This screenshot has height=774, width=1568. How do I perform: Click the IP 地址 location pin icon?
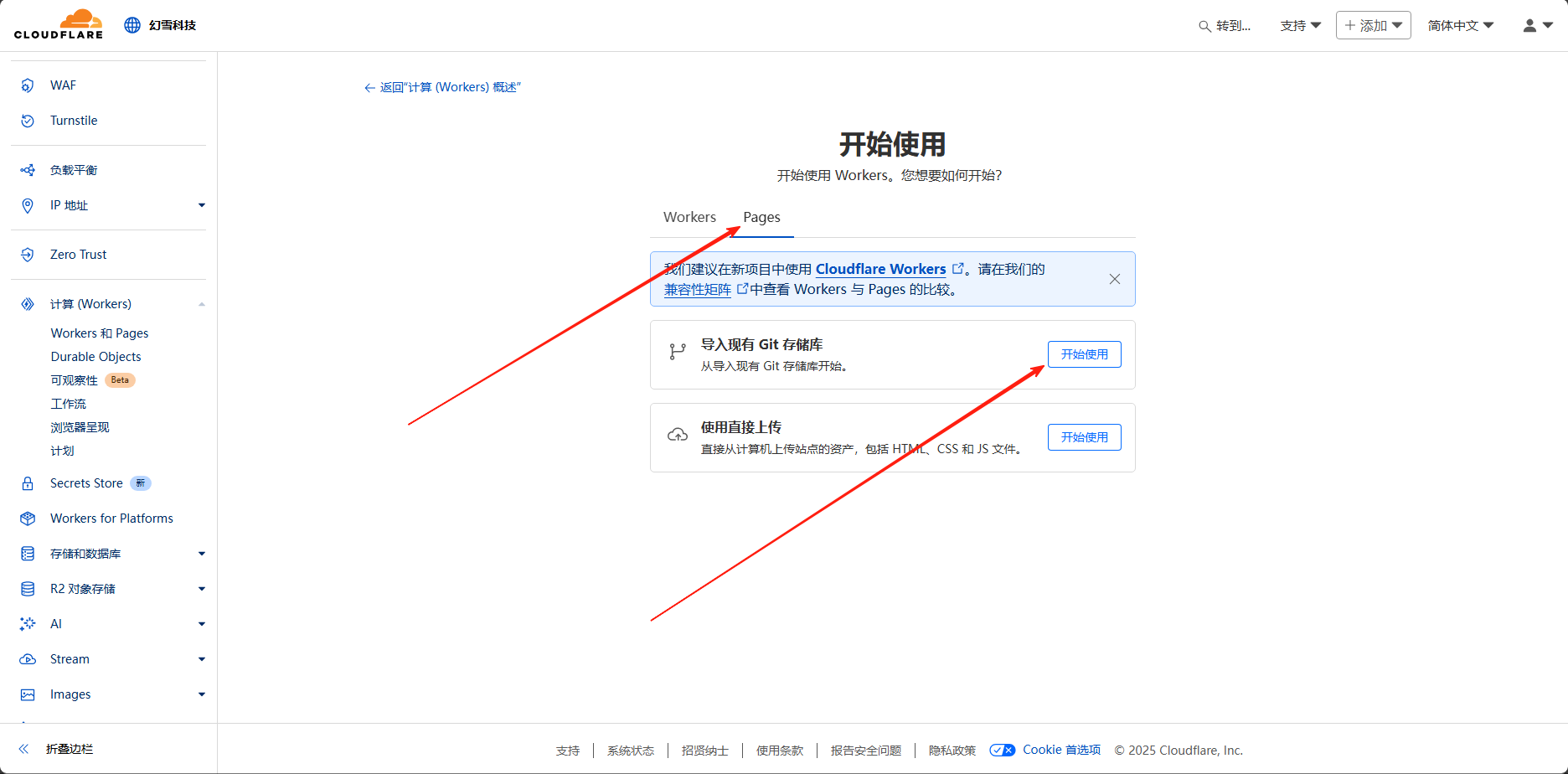point(28,205)
